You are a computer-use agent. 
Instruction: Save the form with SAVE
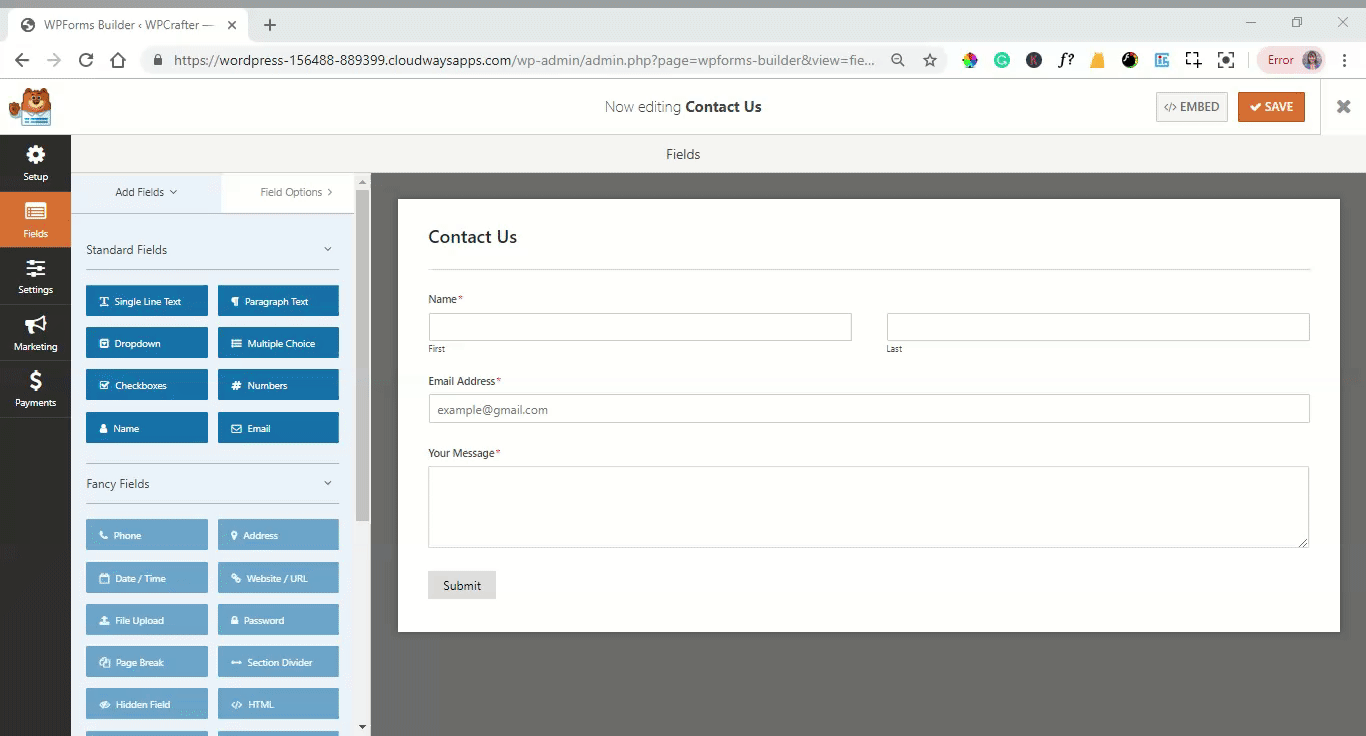point(1271,107)
